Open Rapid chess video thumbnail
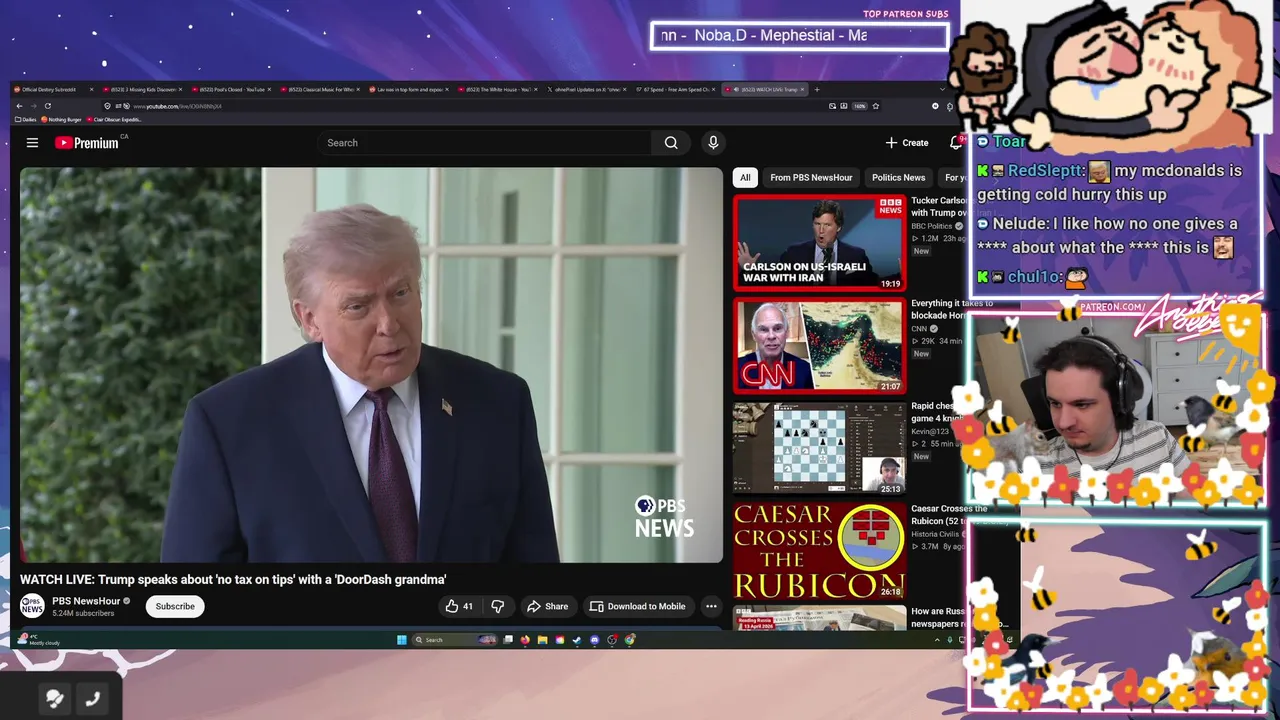Screen dimensions: 1280x720 click(819, 448)
